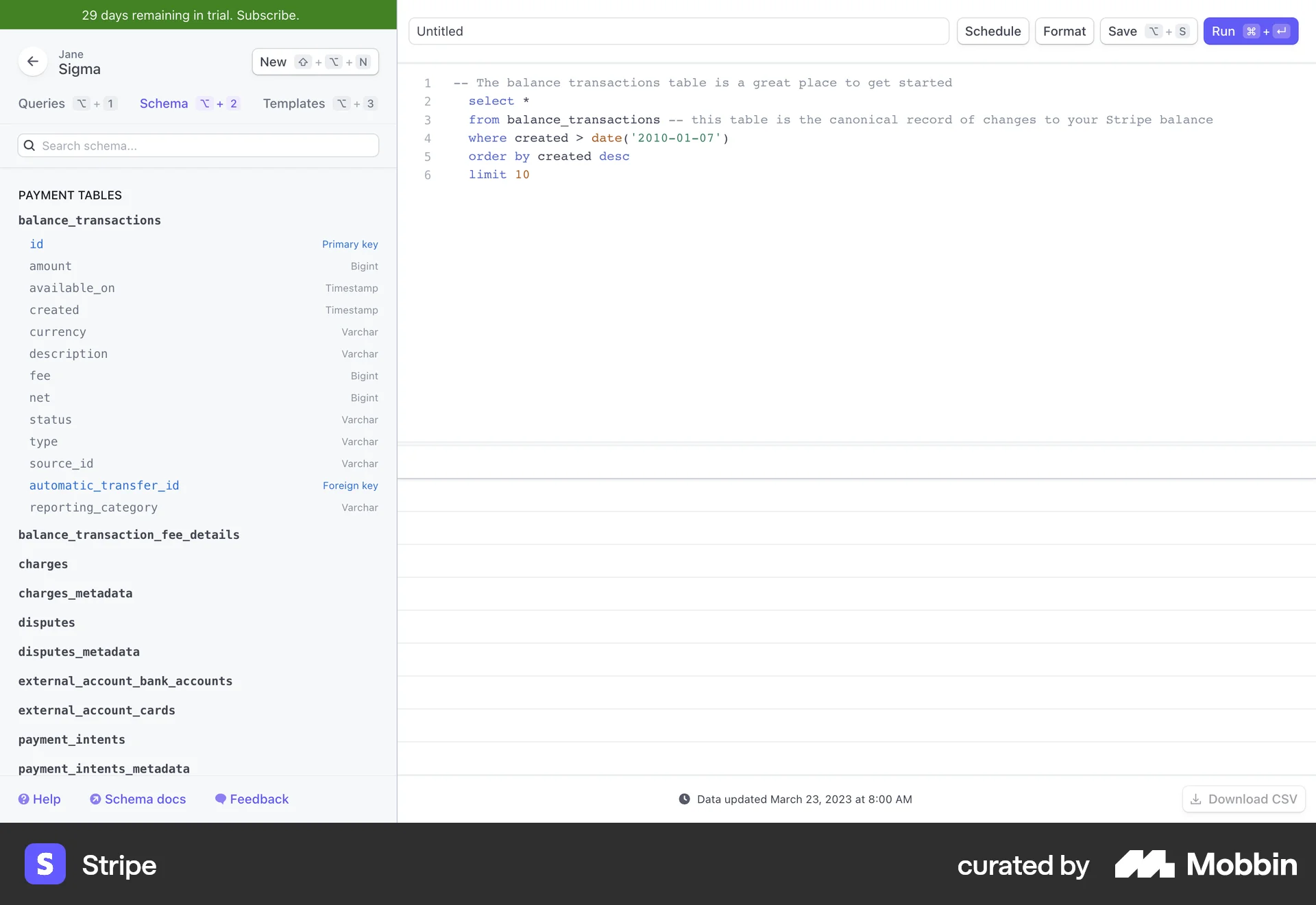Open the Feedback panel
Viewport: 1316px width, 905px height.
[252, 799]
